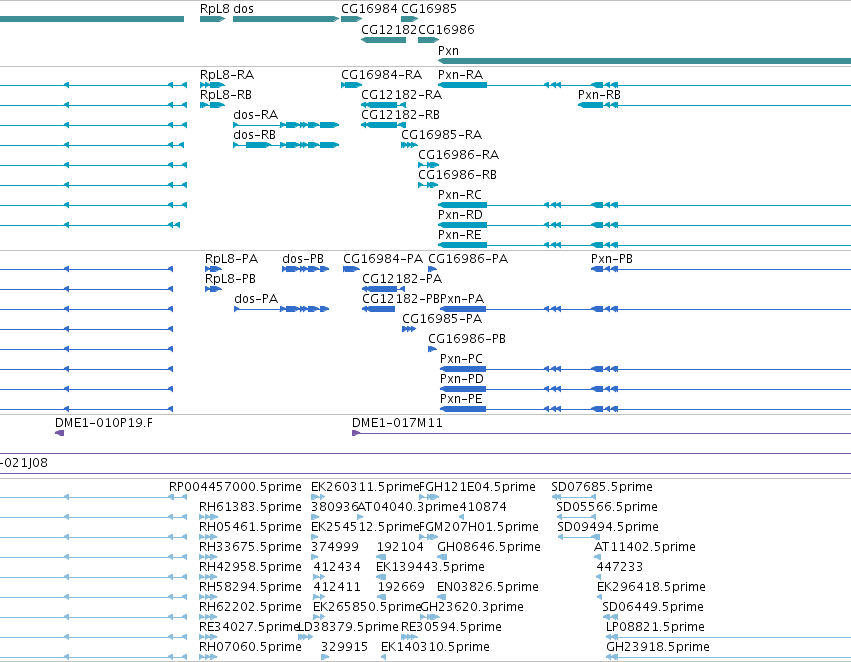Click transcript Pxn-RB label

click(x=599, y=94)
